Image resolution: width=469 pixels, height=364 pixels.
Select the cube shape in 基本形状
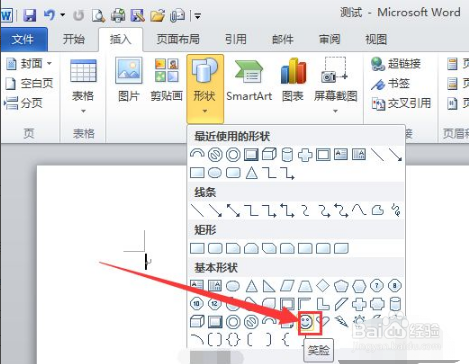197,322
